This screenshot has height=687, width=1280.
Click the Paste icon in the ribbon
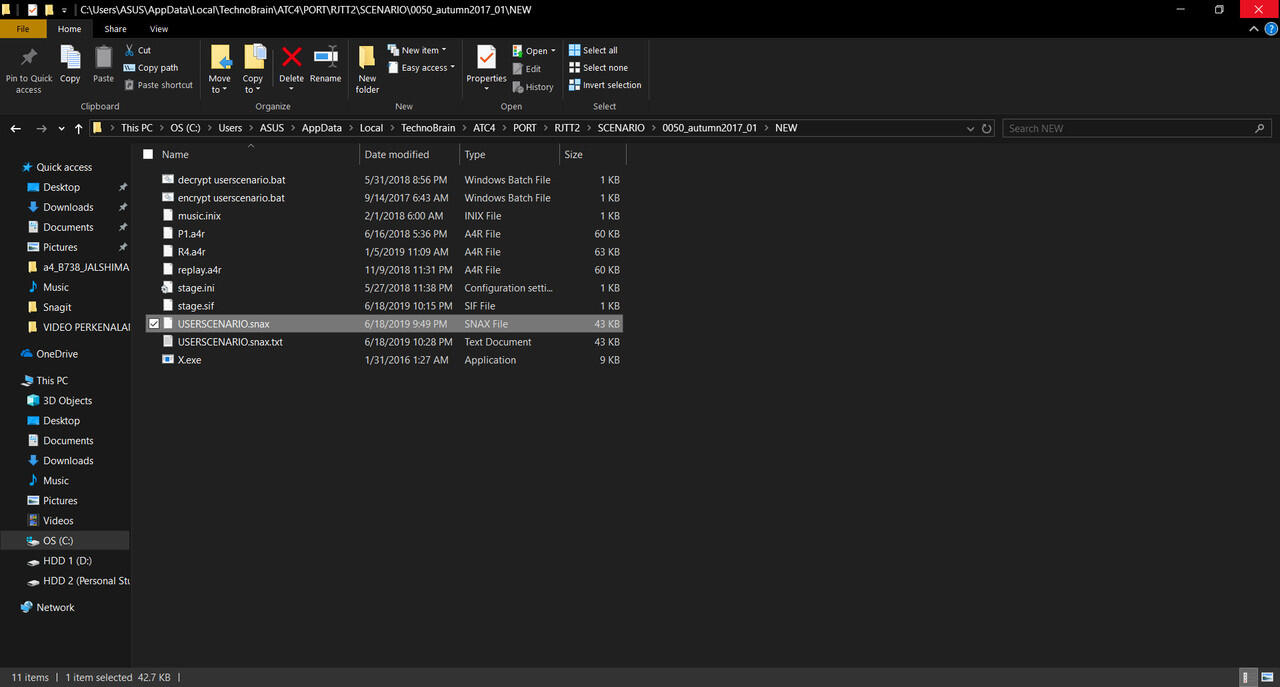(104, 59)
